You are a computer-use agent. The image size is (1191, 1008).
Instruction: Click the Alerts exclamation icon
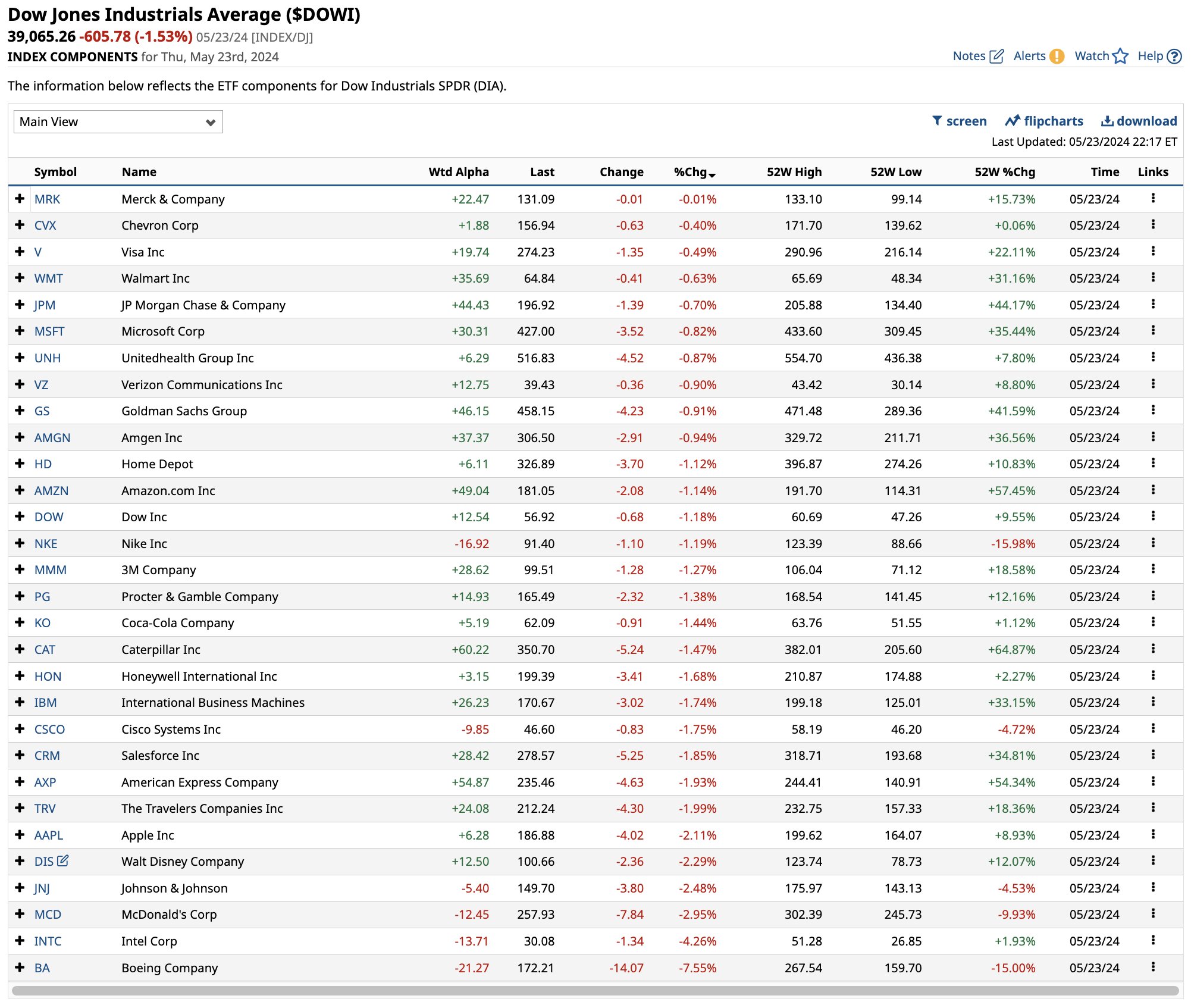tap(1057, 57)
